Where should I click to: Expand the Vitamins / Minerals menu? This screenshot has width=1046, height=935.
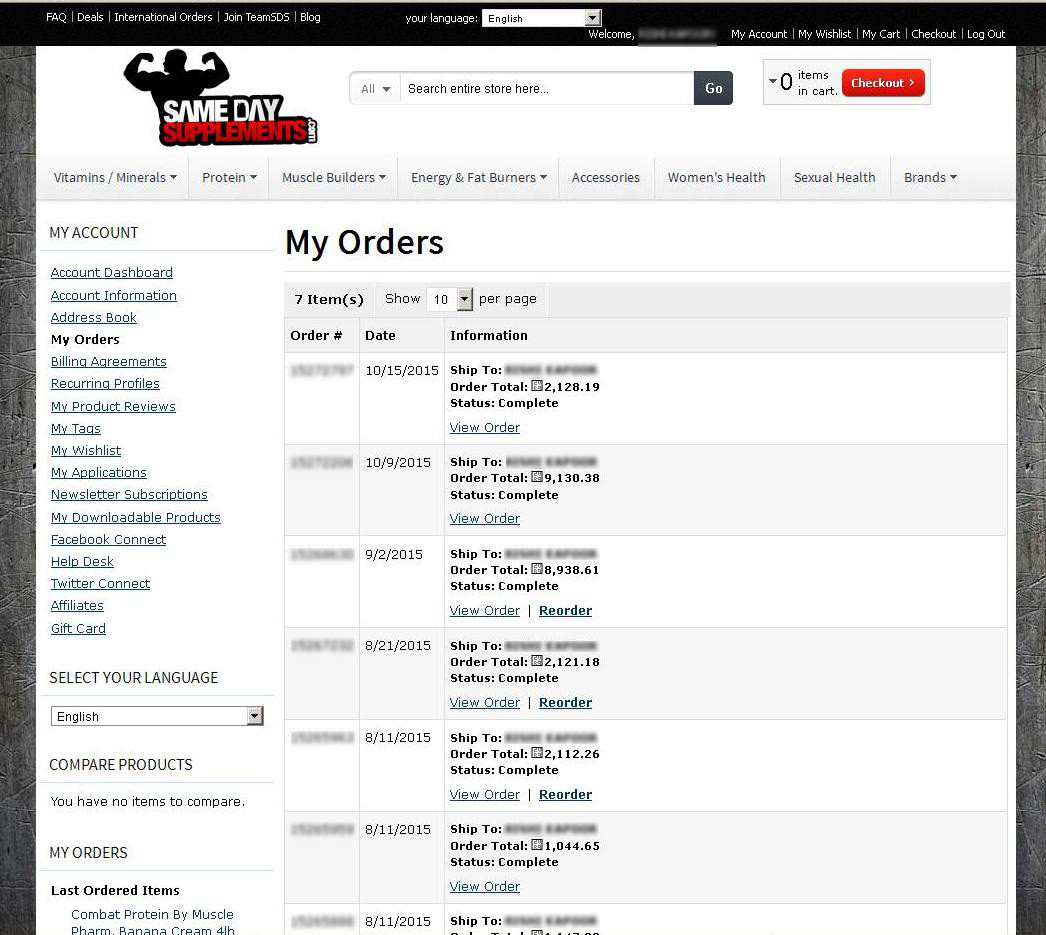pyautogui.click(x=115, y=177)
